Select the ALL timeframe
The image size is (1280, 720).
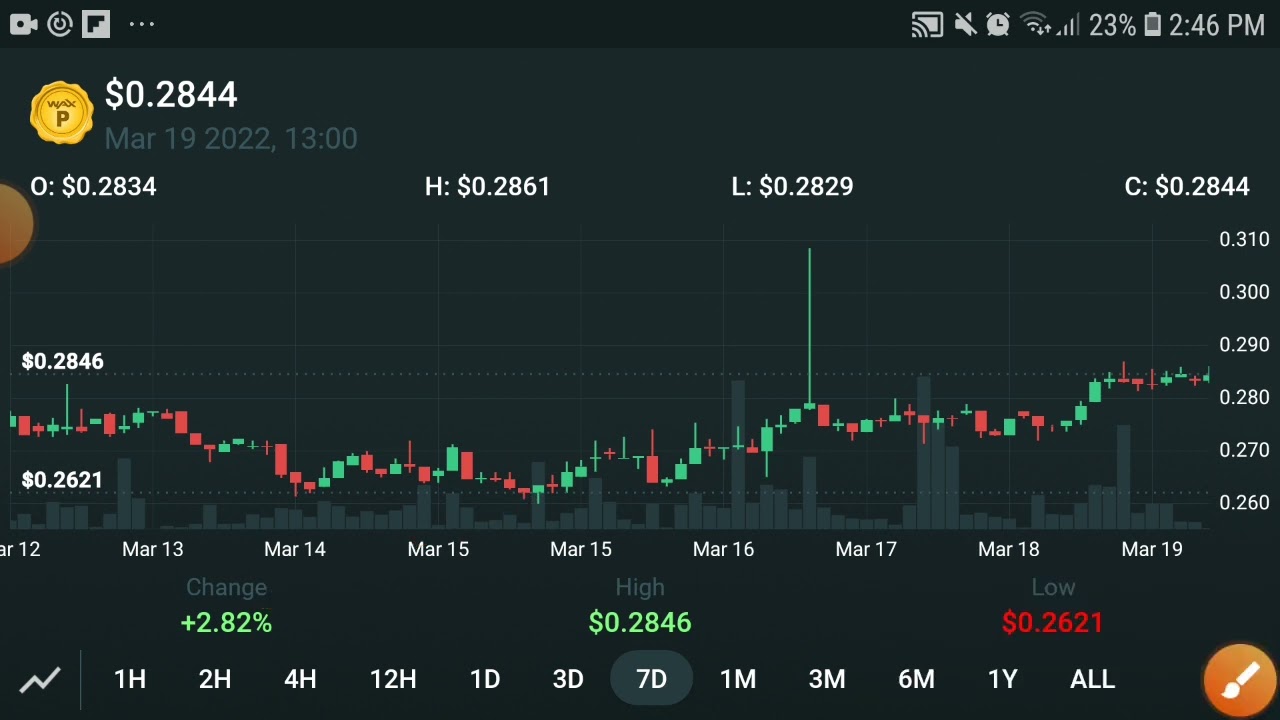[1092, 680]
